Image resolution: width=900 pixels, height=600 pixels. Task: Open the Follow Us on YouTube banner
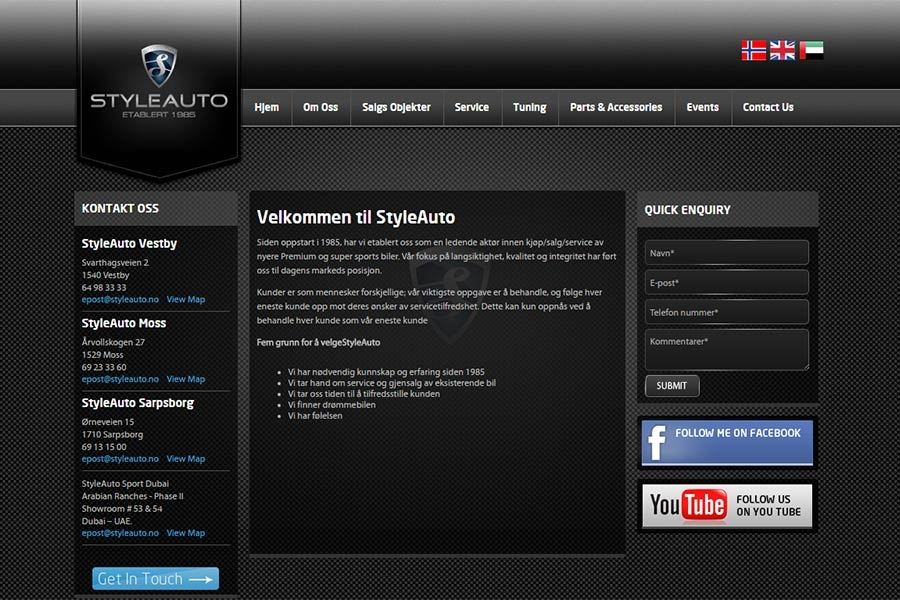click(727, 505)
